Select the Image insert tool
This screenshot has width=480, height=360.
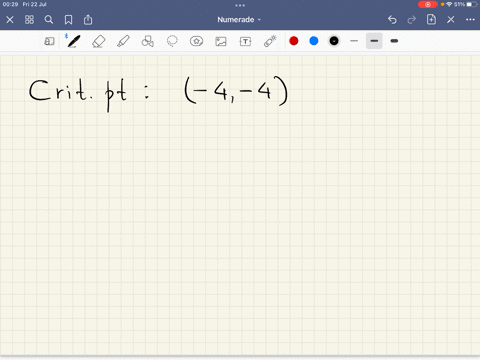(x=221, y=41)
